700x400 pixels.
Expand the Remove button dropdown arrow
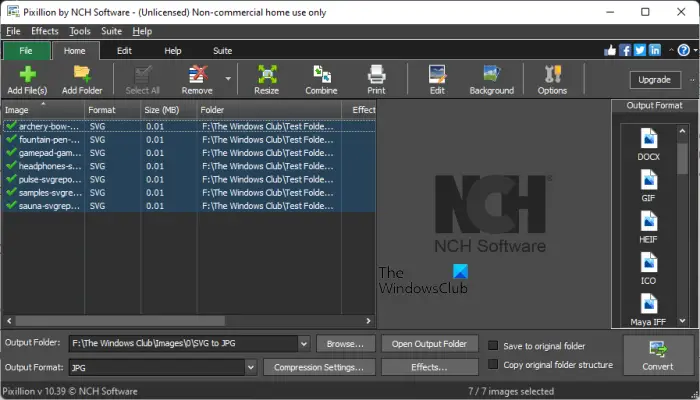coord(228,79)
